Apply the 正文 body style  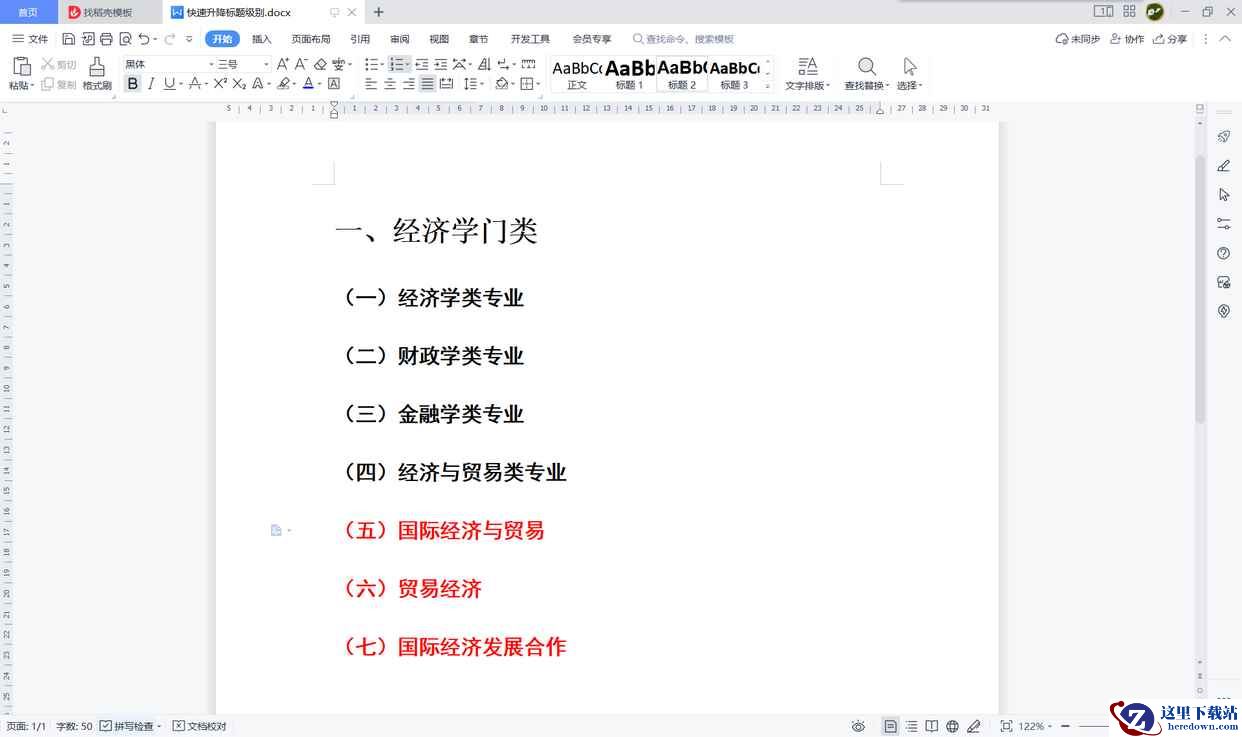tap(577, 74)
